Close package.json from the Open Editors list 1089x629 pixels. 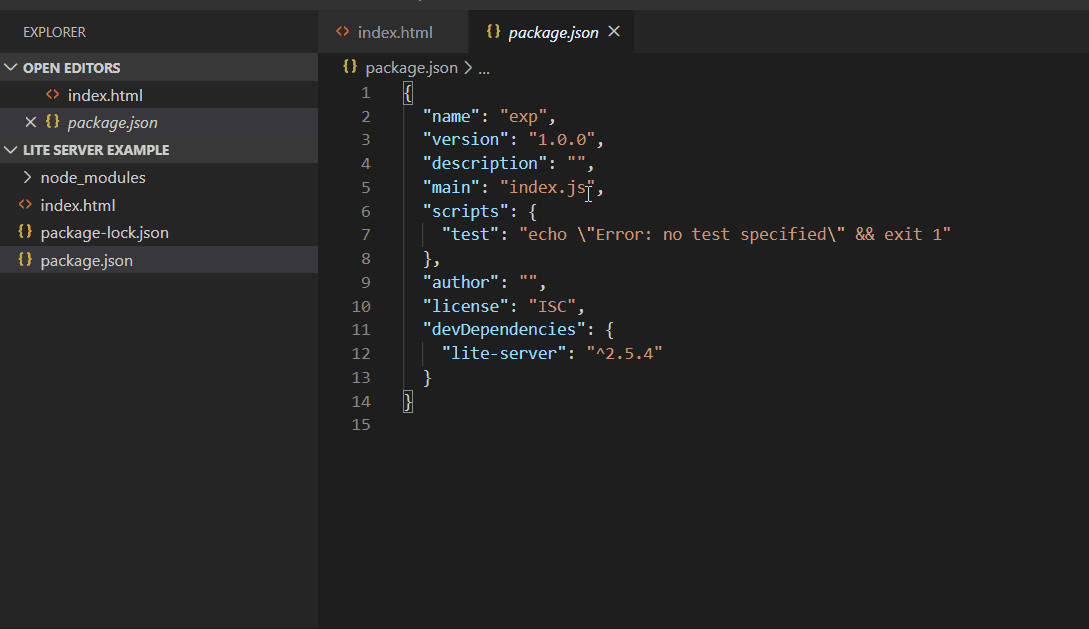pyautogui.click(x=30, y=123)
